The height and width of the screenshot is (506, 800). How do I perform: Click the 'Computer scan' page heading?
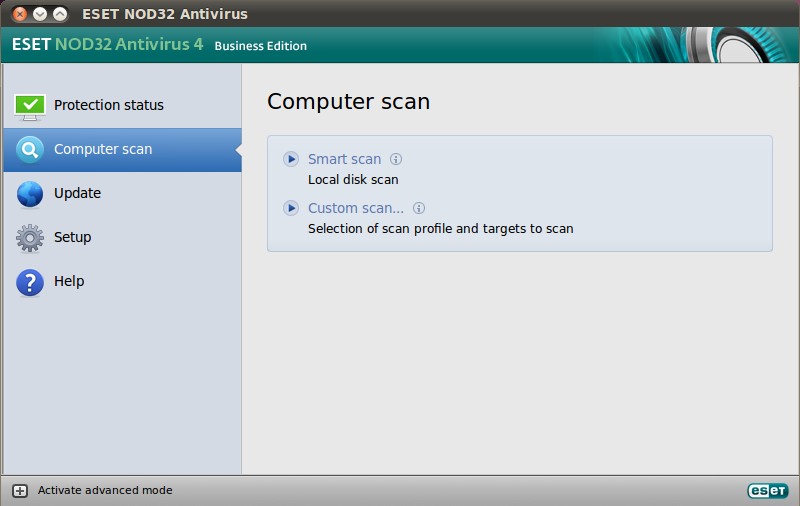348,102
